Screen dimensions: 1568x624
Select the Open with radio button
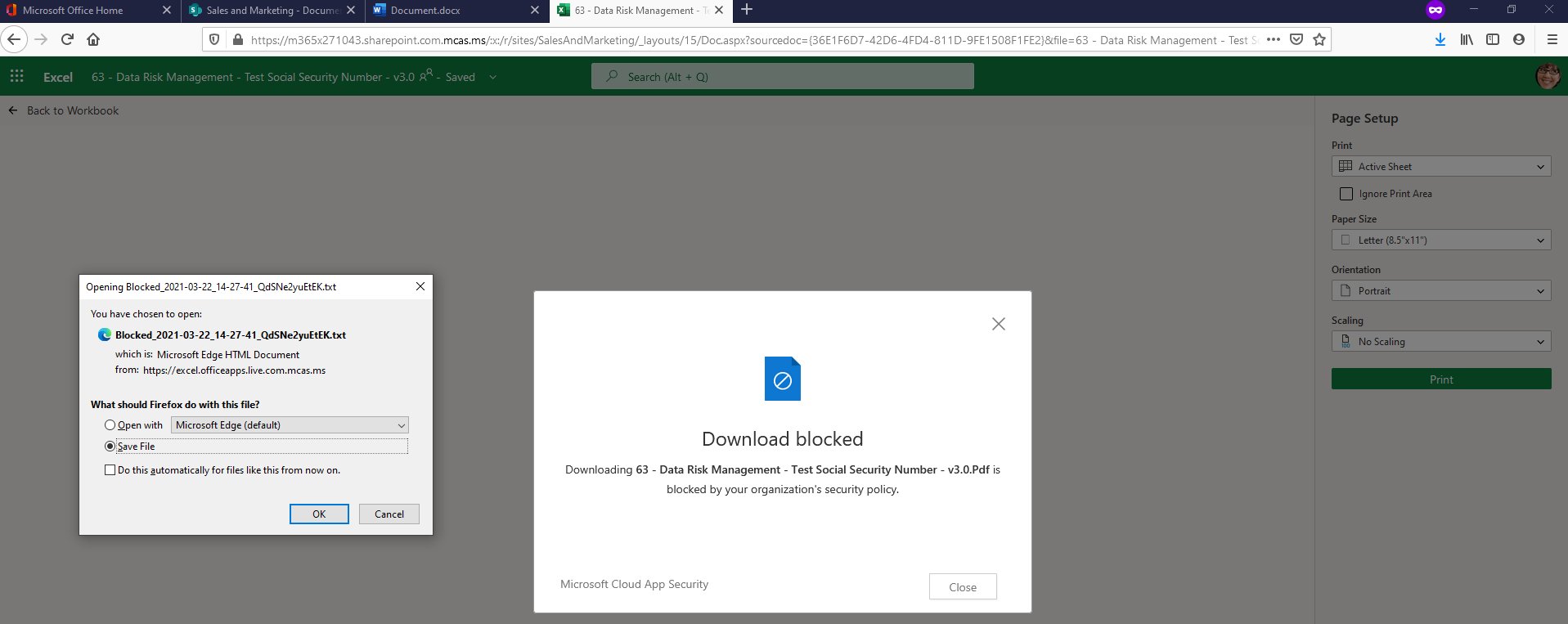click(110, 425)
